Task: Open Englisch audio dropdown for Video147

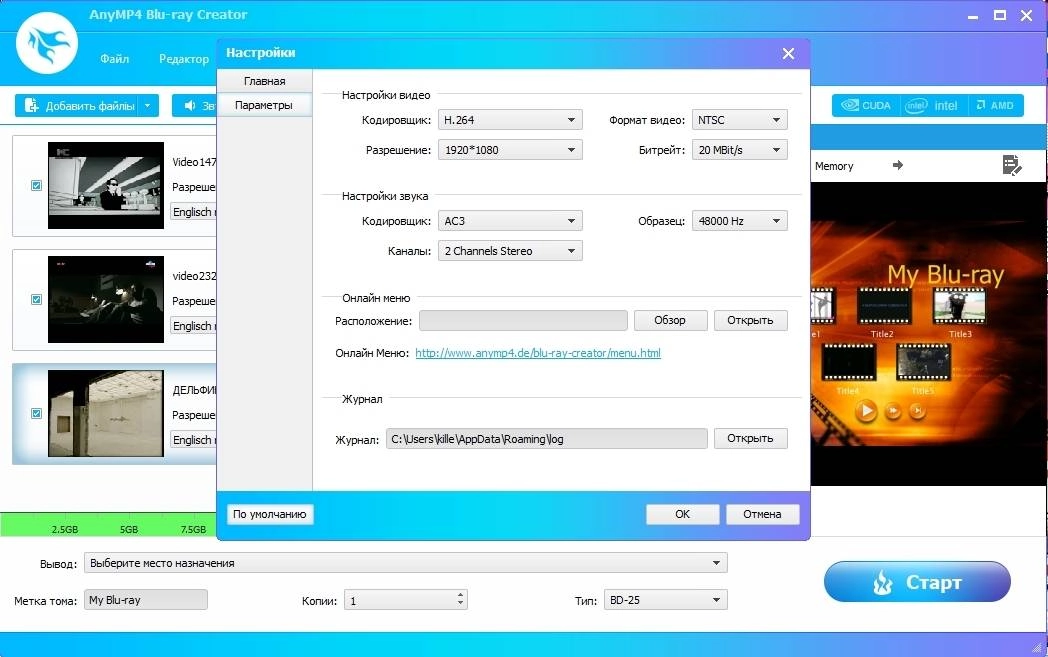Action: (194, 212)
